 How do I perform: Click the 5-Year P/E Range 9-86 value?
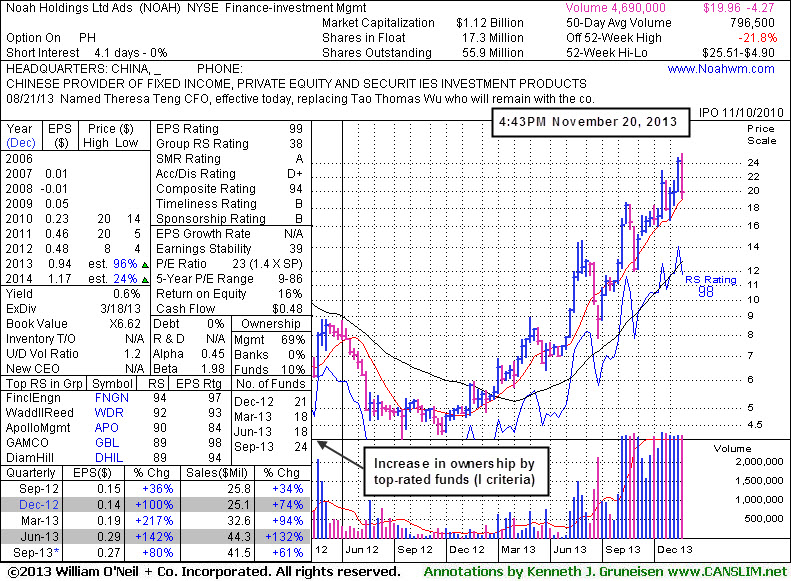[290, 279]
